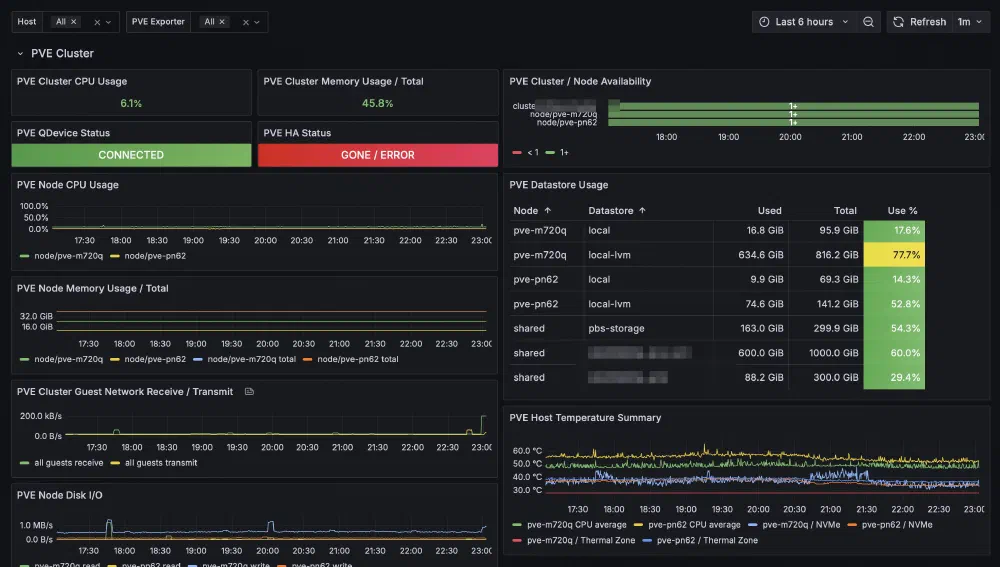Screen dimensions: 1000x567
Task: Open PVE Host Temperature Summary panel title
Action: coord(585,418)
